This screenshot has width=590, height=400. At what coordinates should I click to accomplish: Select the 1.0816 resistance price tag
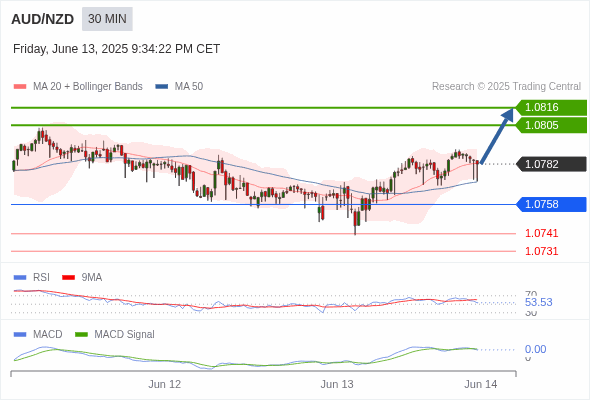click(x=551, y=107)
